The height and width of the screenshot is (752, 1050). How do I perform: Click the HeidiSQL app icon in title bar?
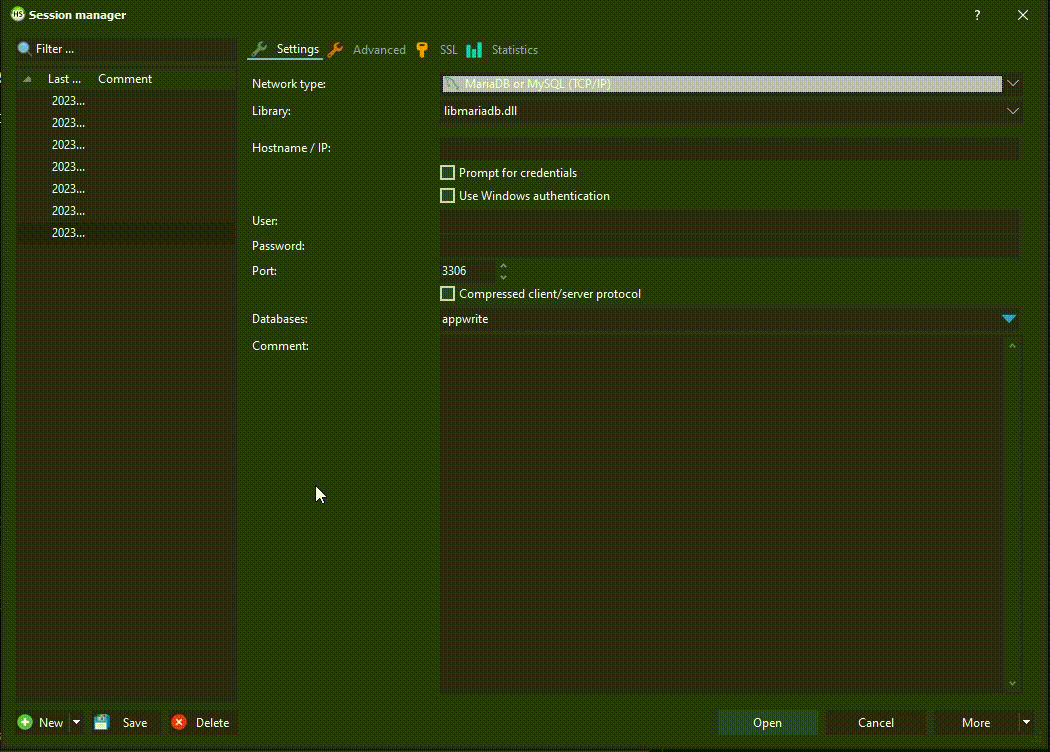17,14
